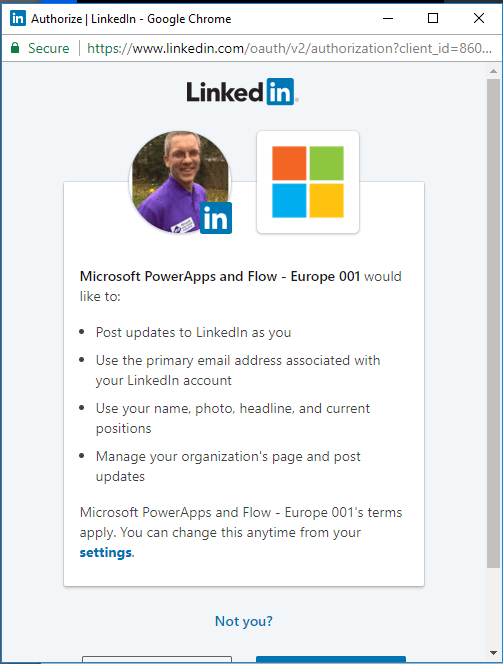The image size is (503, 664).
Task: Click the "Not you?" link
Action: pyautogui.click(x=244, y=621)
